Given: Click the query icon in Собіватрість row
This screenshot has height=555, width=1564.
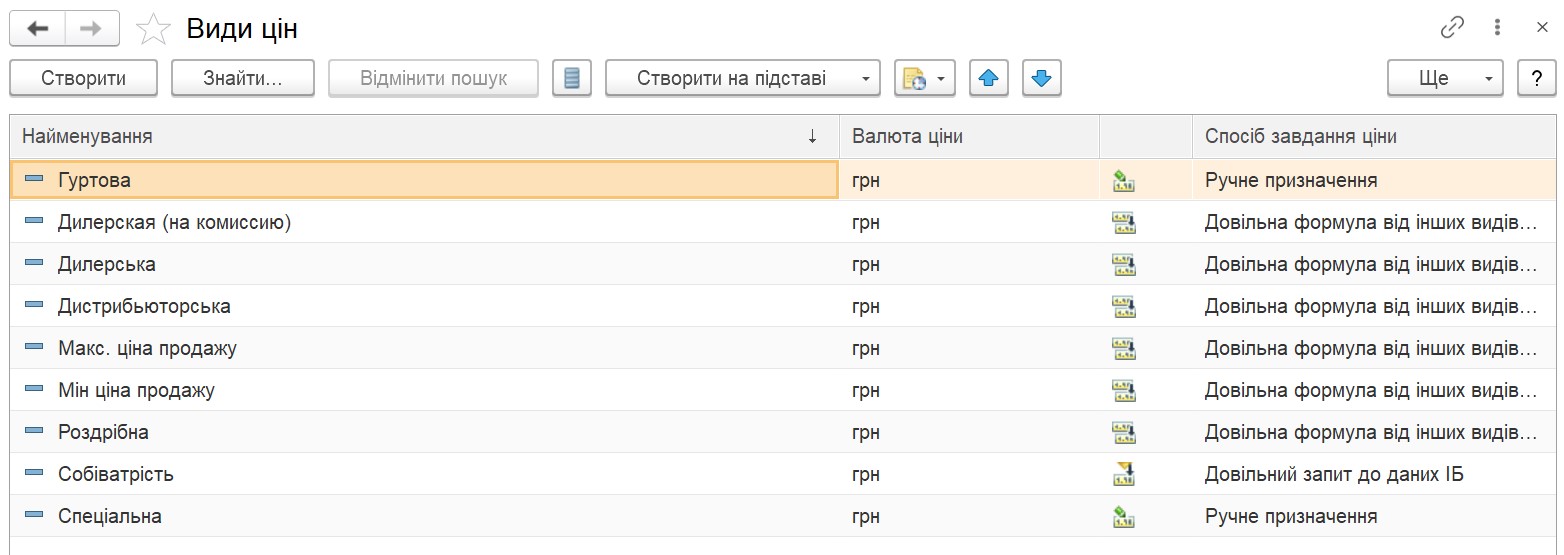Looking at the screenshot, I should point(1124,475).
